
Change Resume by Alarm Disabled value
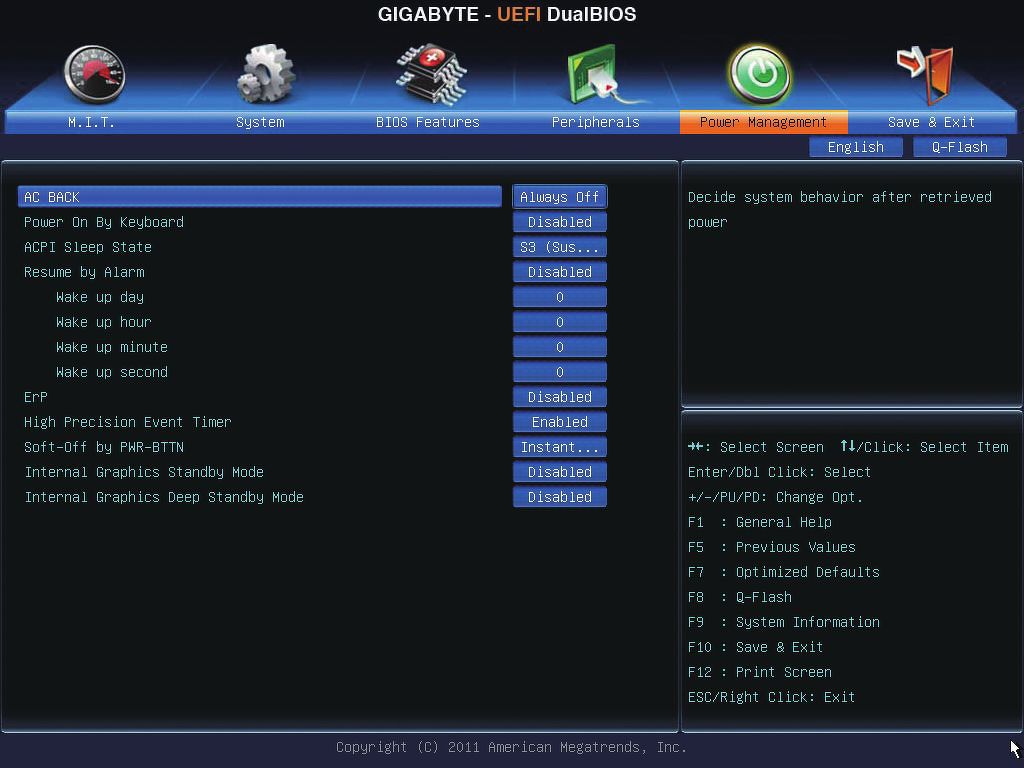click(560, 272)
